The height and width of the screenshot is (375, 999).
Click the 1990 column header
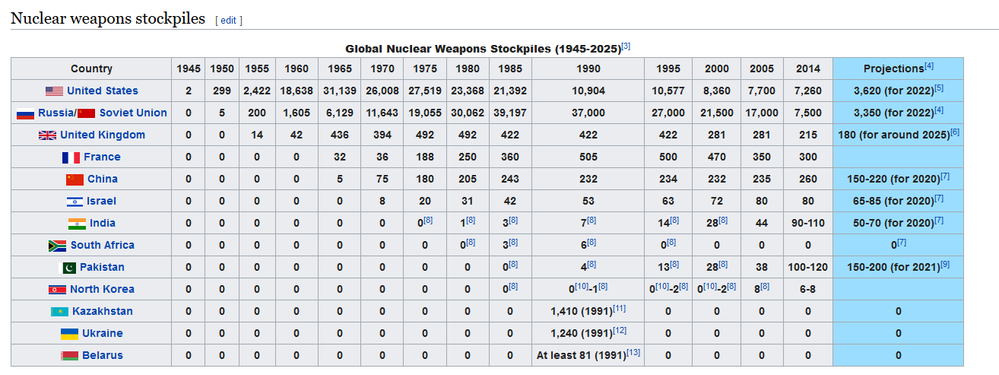588,69
